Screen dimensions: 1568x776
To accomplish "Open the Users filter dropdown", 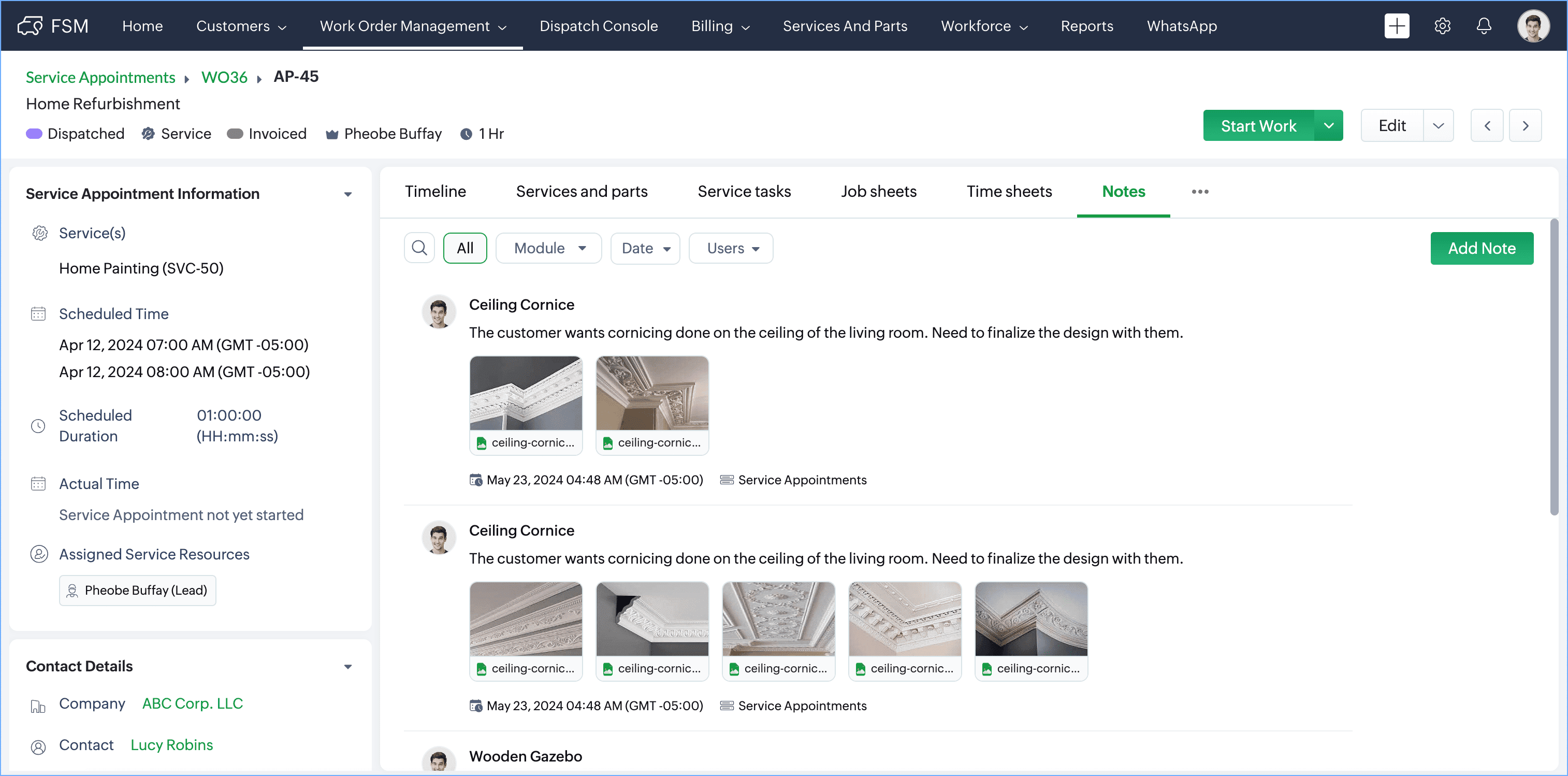I will (731, 248).
